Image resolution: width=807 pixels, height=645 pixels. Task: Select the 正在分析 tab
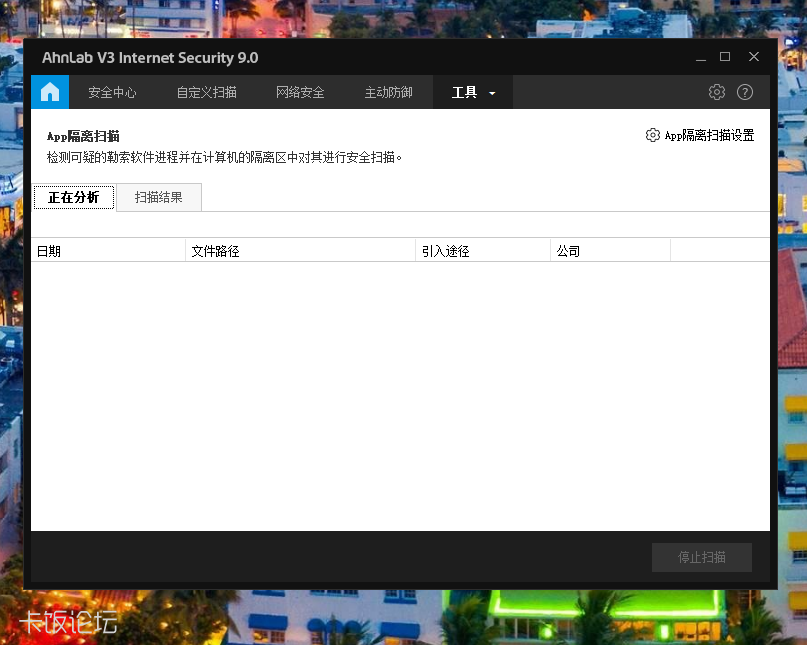[x=73, y=197]
